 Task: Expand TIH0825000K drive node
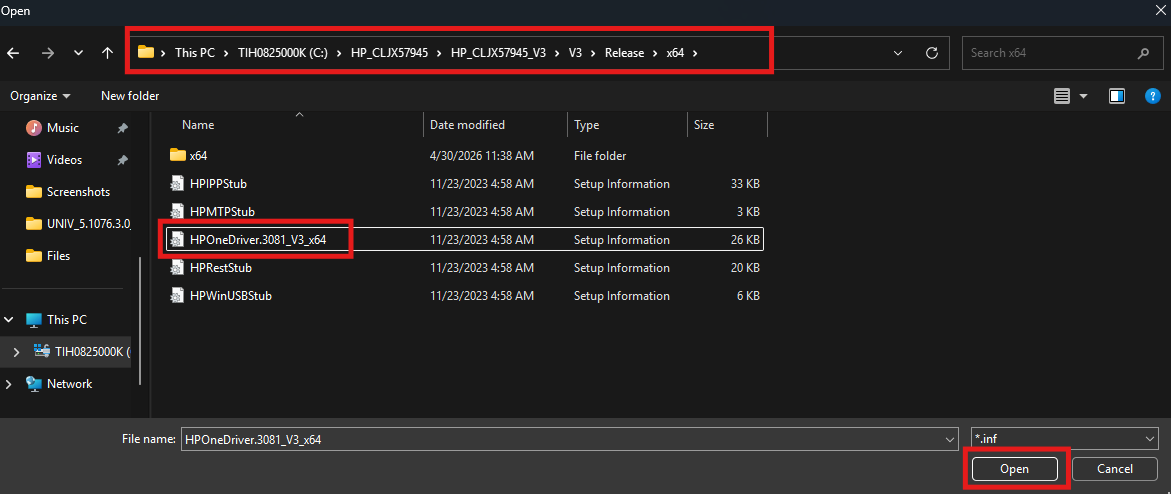(x=16, y=352)
